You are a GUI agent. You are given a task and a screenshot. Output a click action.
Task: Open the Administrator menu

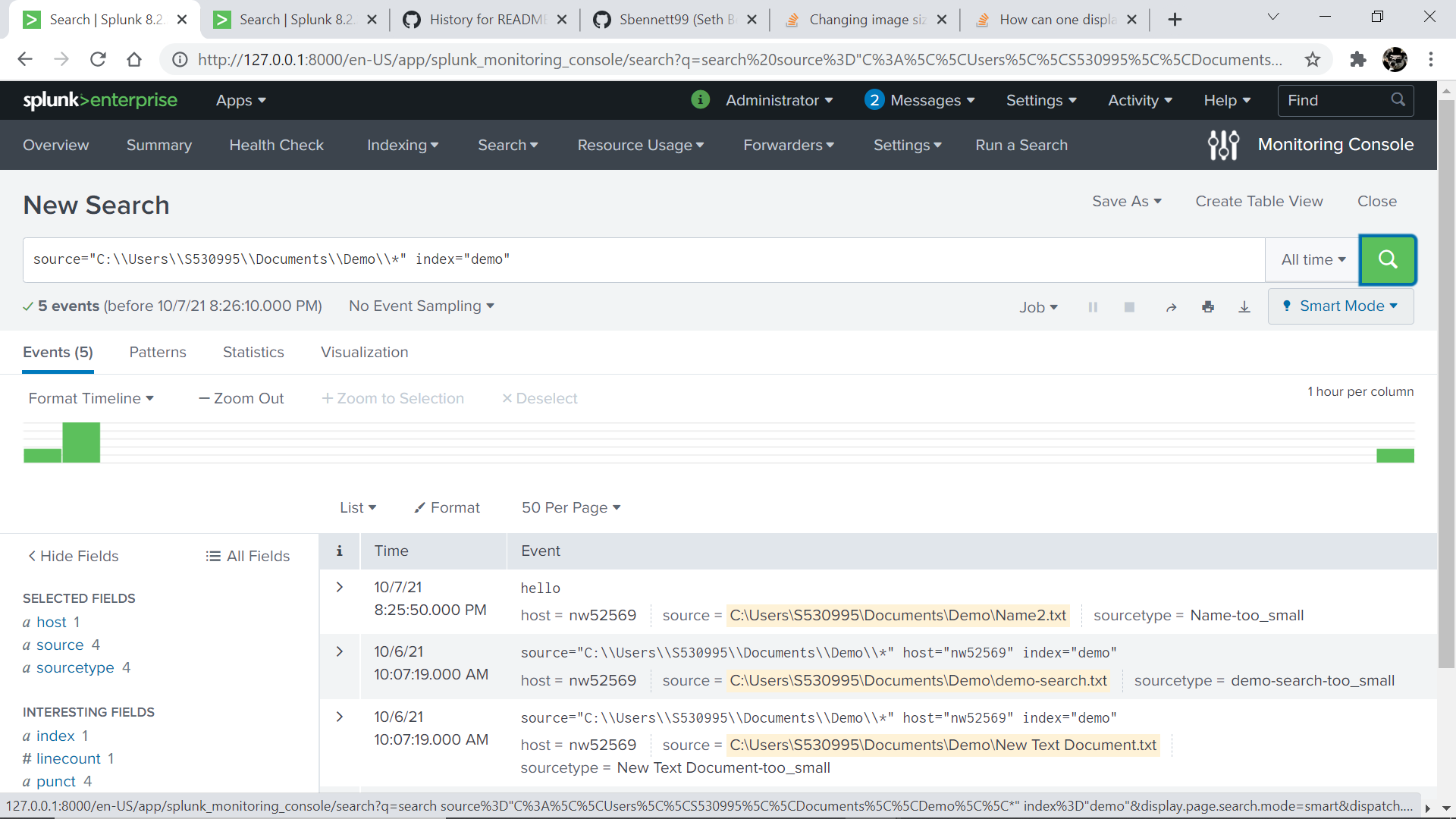tap(779, 100)
